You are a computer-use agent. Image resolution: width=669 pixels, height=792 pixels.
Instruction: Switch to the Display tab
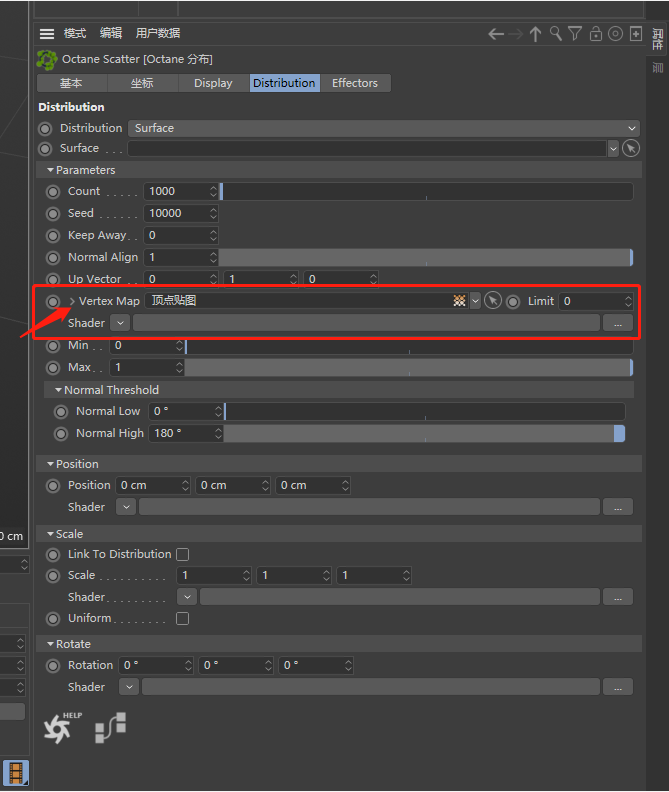pos(213,83)
